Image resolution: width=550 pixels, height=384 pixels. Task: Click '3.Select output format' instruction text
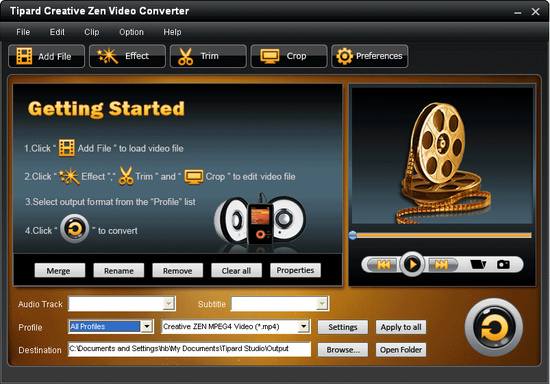110,202
